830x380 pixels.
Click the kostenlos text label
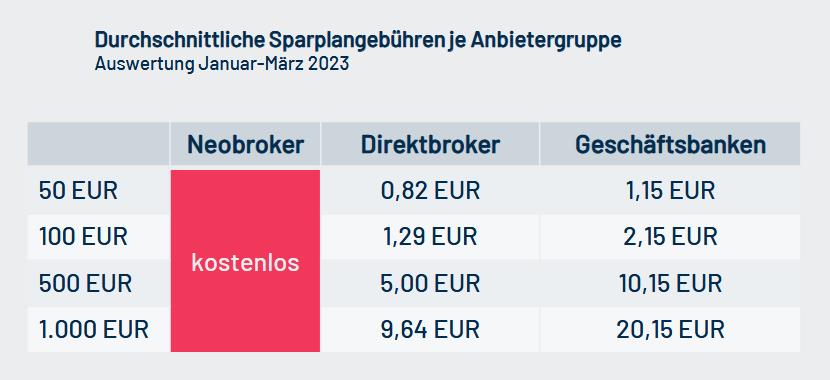(x=245, y=263)
